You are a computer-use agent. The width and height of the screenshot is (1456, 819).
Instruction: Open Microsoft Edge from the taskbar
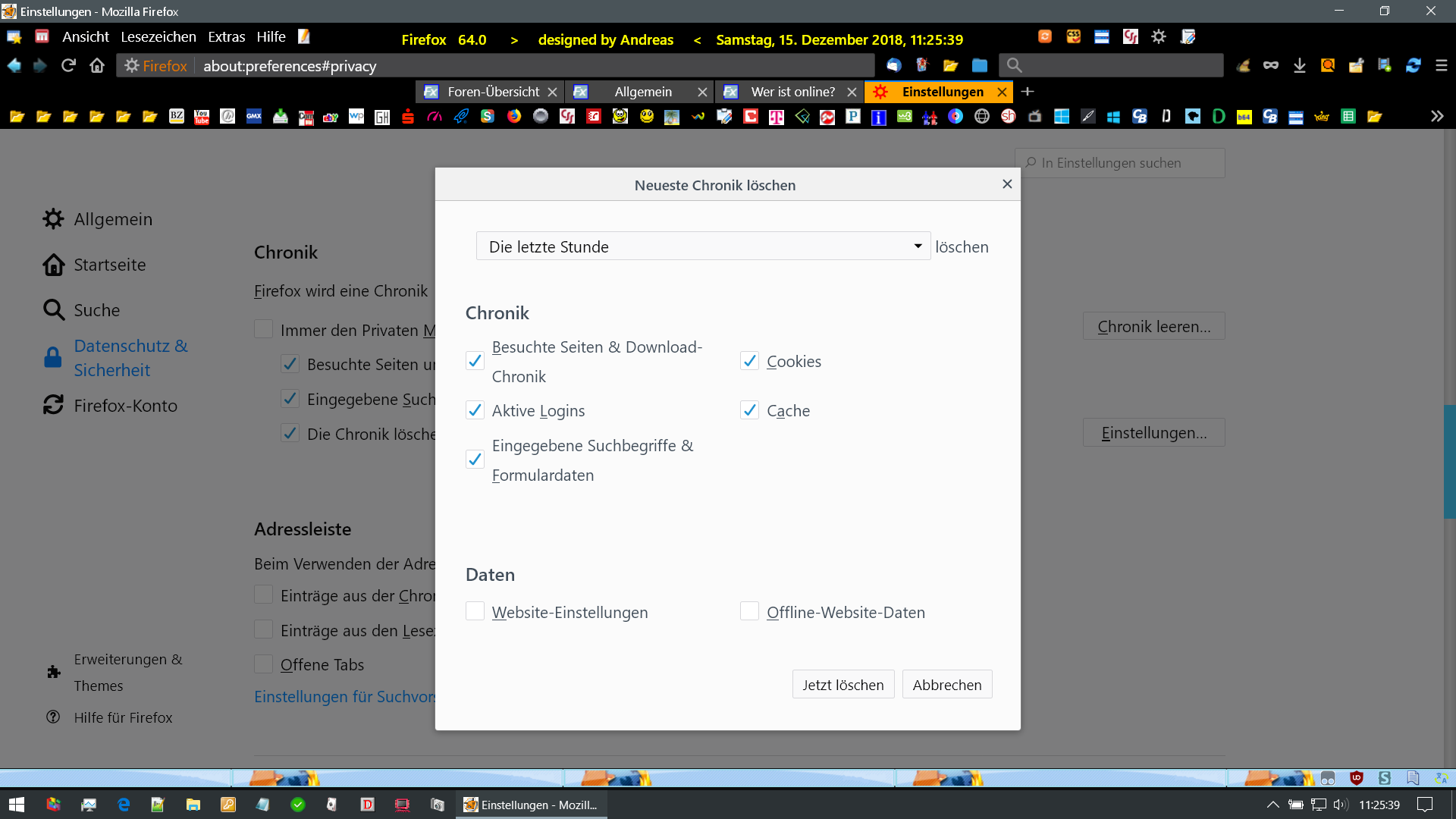pyautogui.click(x=124, y=805)
